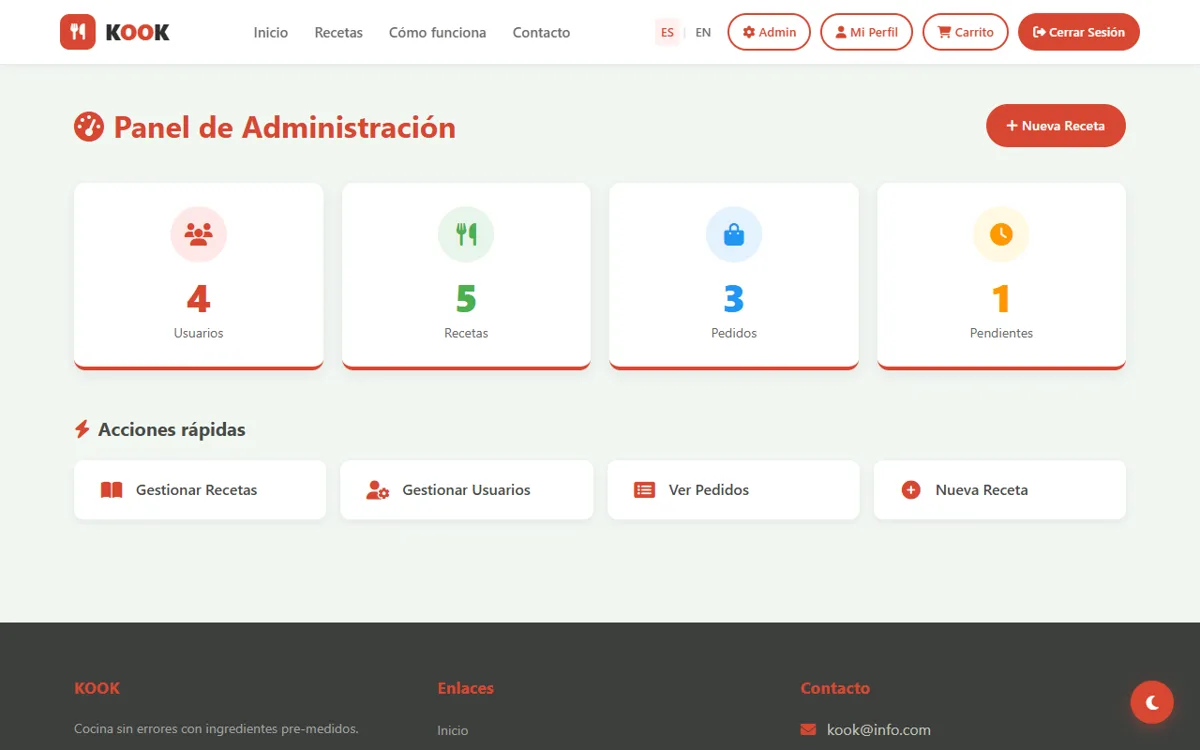1200x750 pixels.
Task: Open the Carrito shopping cart button
Action: coord(965,32)
